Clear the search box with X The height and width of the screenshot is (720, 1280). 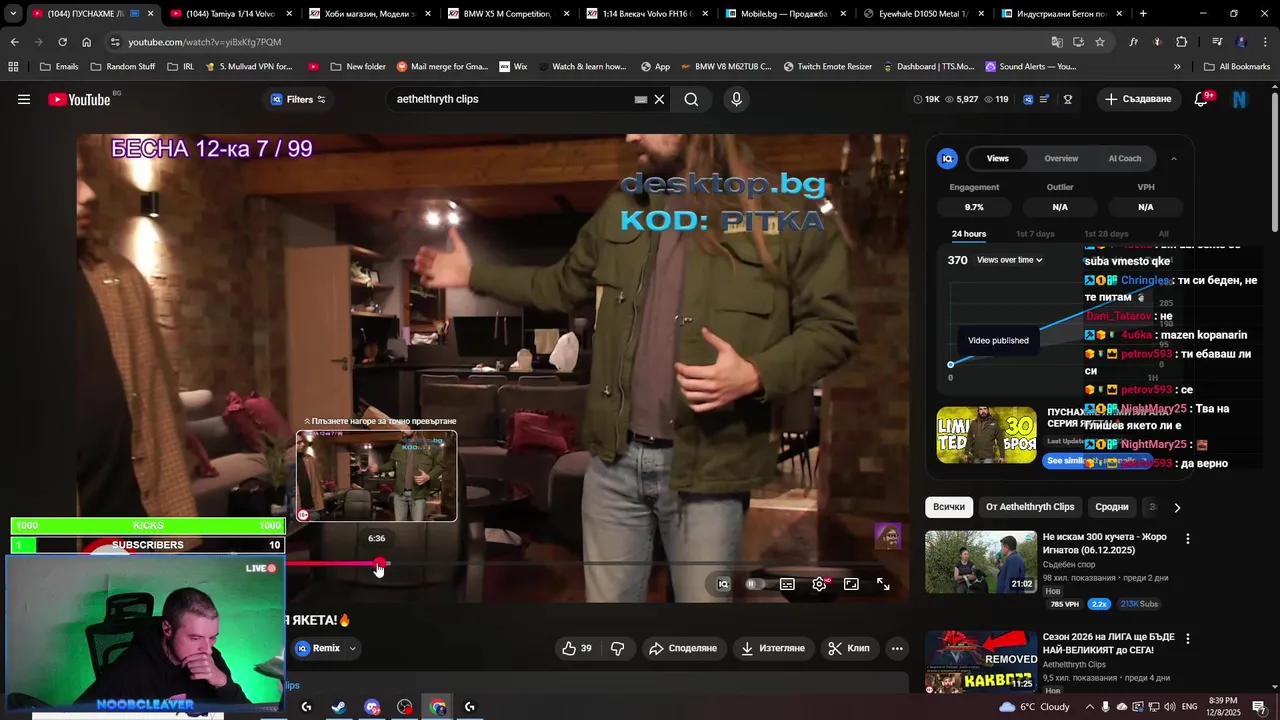(659, 99)
